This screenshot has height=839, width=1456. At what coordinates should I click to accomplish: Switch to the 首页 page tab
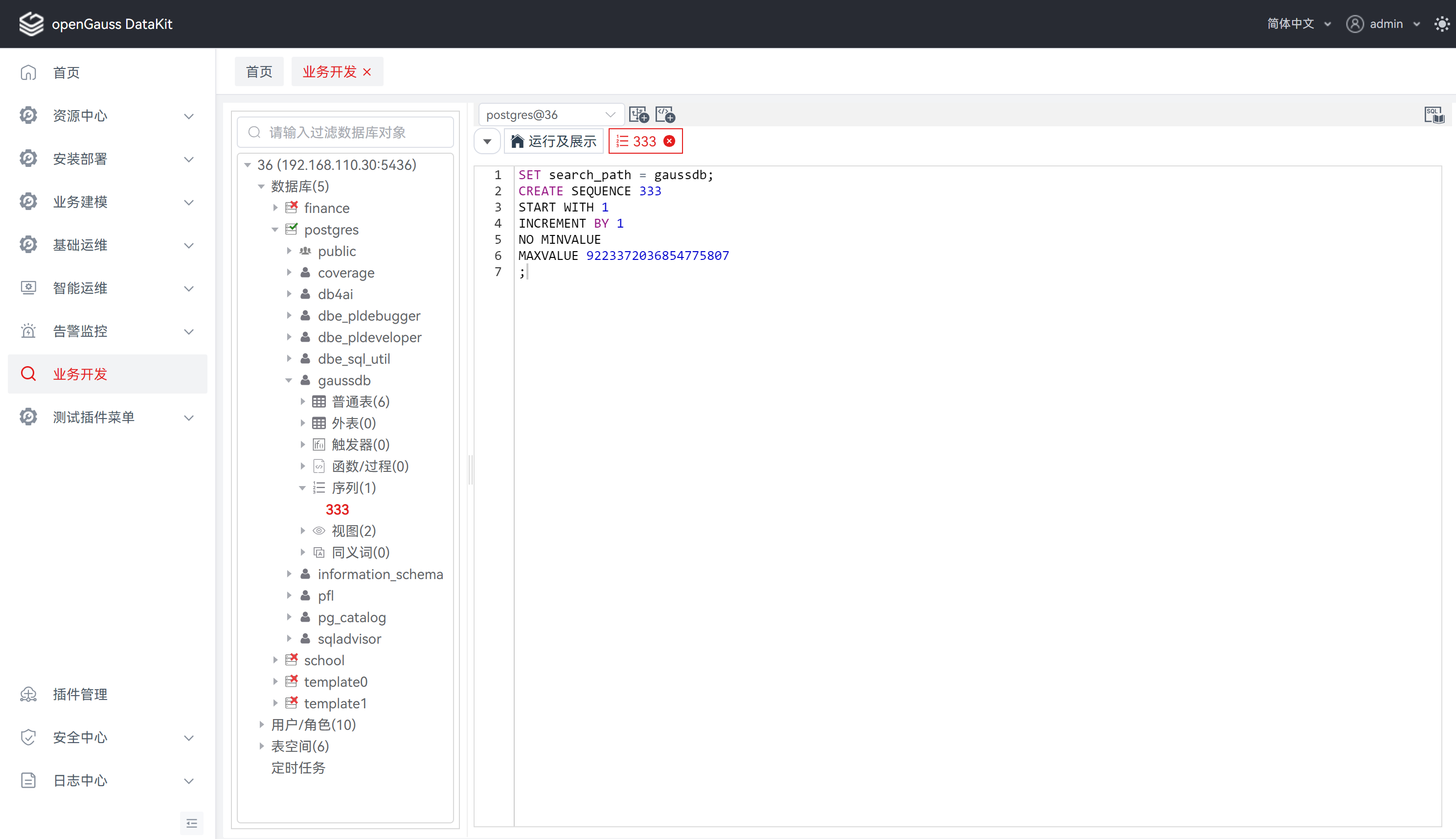259,71
